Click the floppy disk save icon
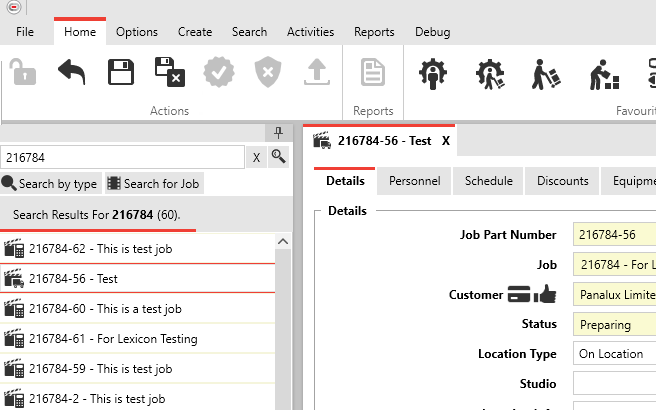656x410 pixels. (120, 73)
